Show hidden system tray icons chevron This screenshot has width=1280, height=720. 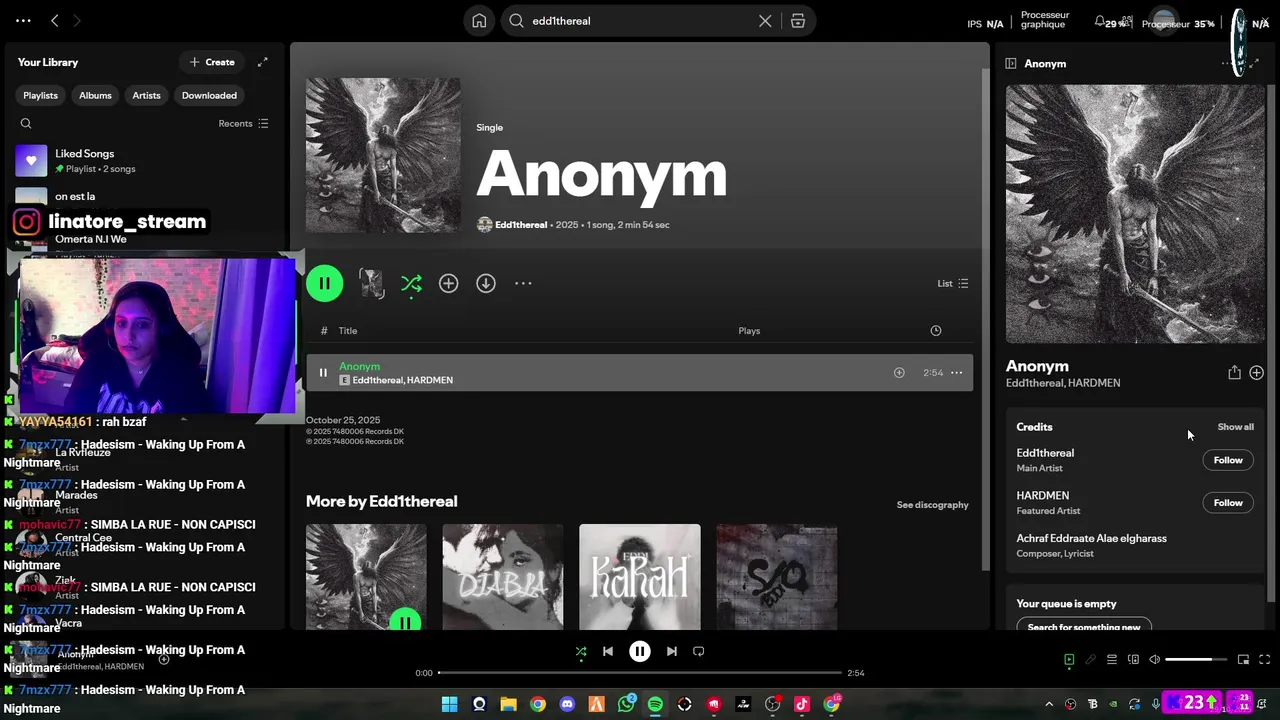click(1049, 704)
